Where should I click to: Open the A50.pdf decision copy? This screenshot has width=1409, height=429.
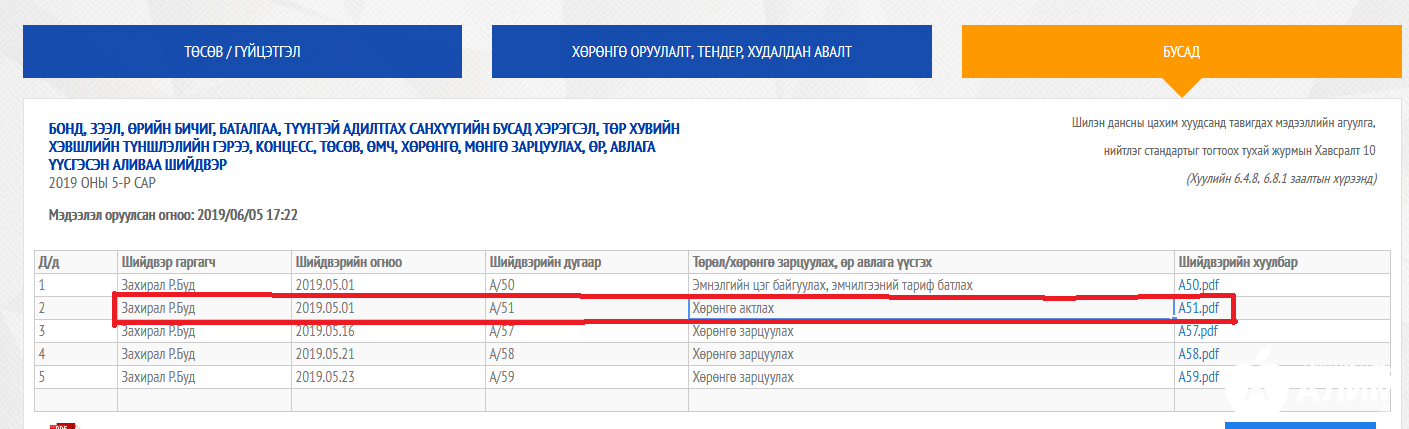coord(1198,285)
